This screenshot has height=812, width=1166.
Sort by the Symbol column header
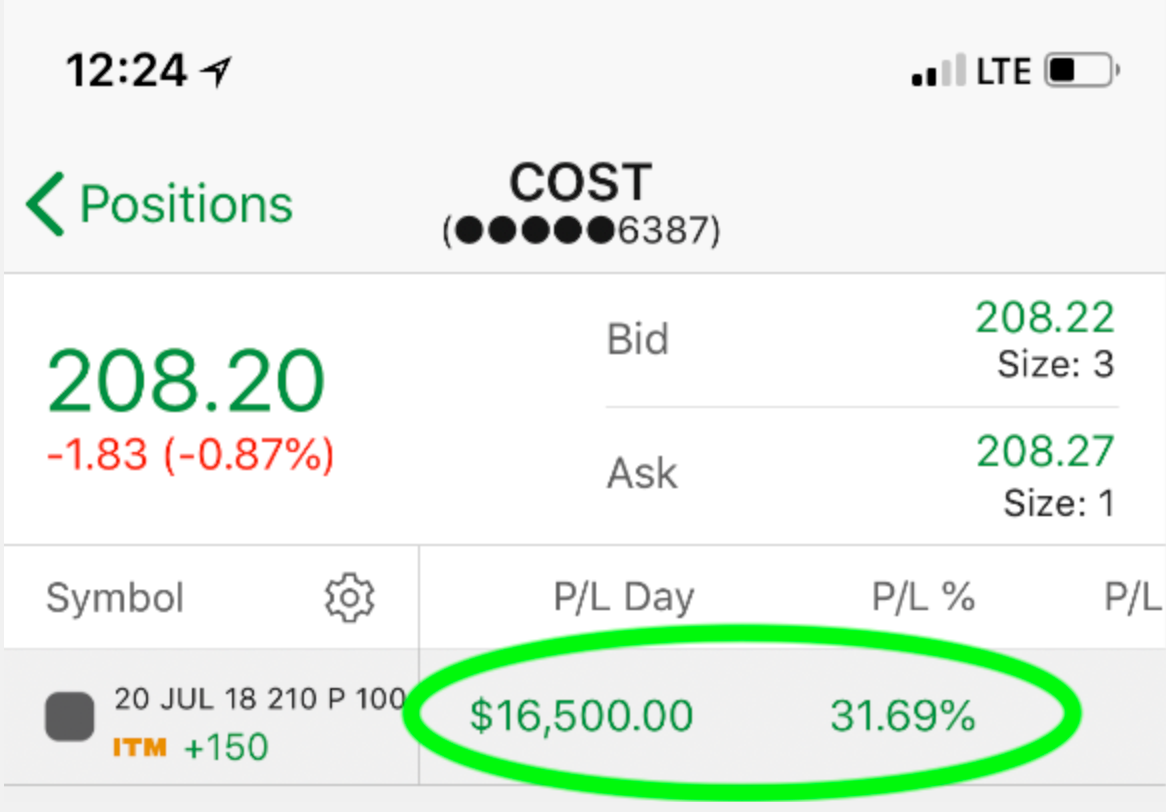[115, 598]
